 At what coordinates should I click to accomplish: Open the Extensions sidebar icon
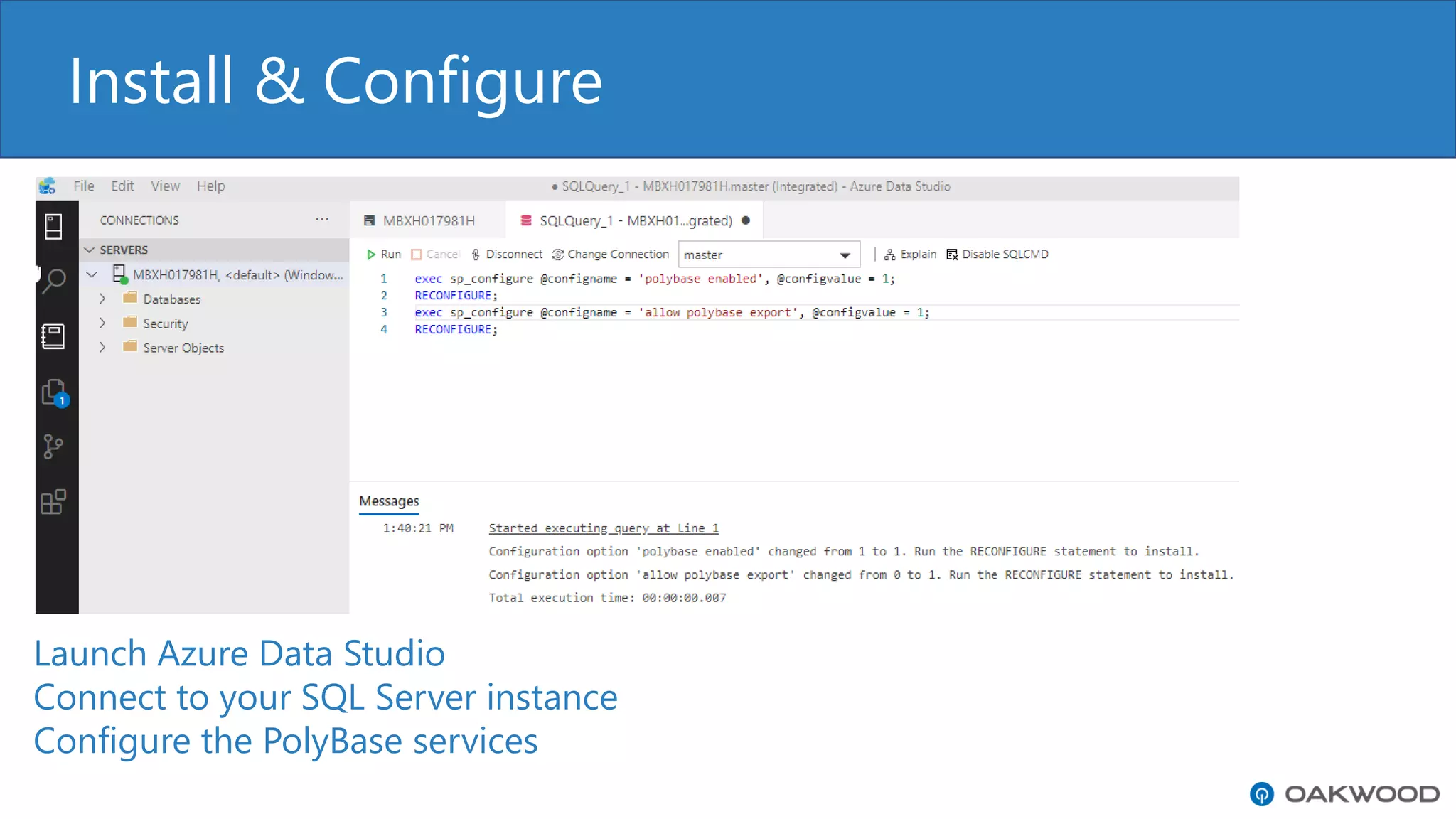pos(53,502)
